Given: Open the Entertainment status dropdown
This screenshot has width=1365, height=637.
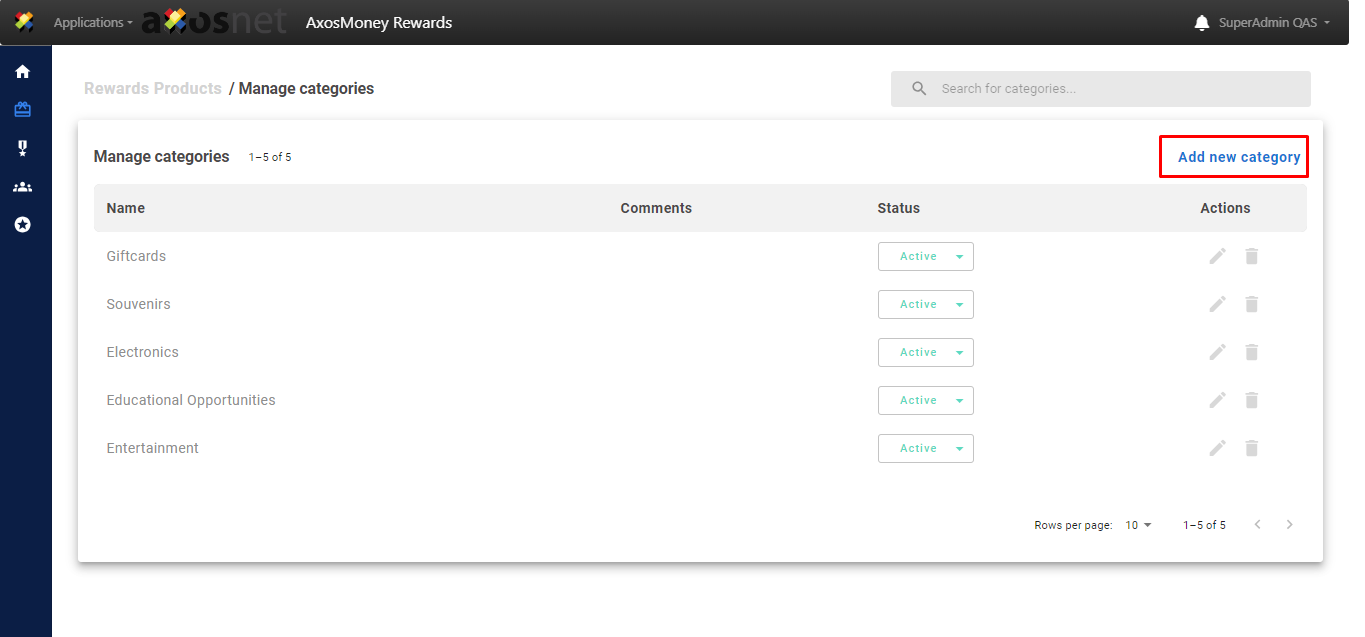Looking at the screenshot, I should point(925,448).
